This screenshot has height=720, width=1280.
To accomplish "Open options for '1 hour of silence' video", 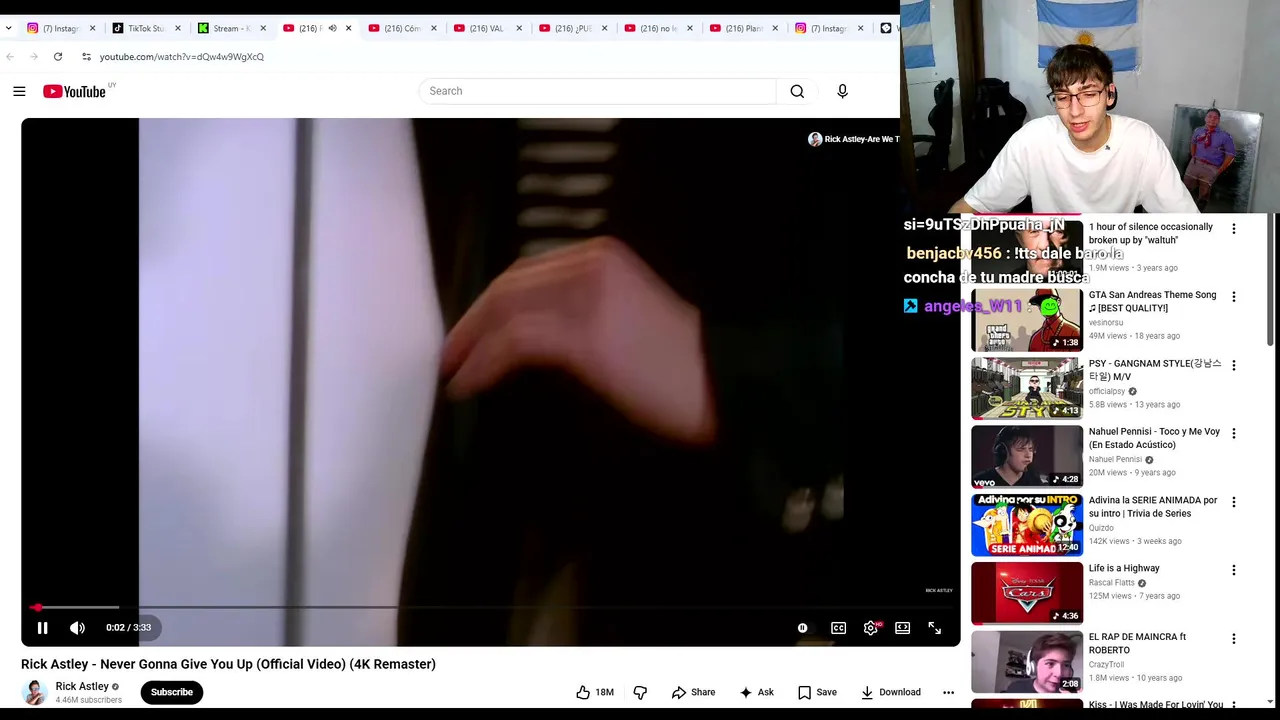I will click(x=1233, y=229).
